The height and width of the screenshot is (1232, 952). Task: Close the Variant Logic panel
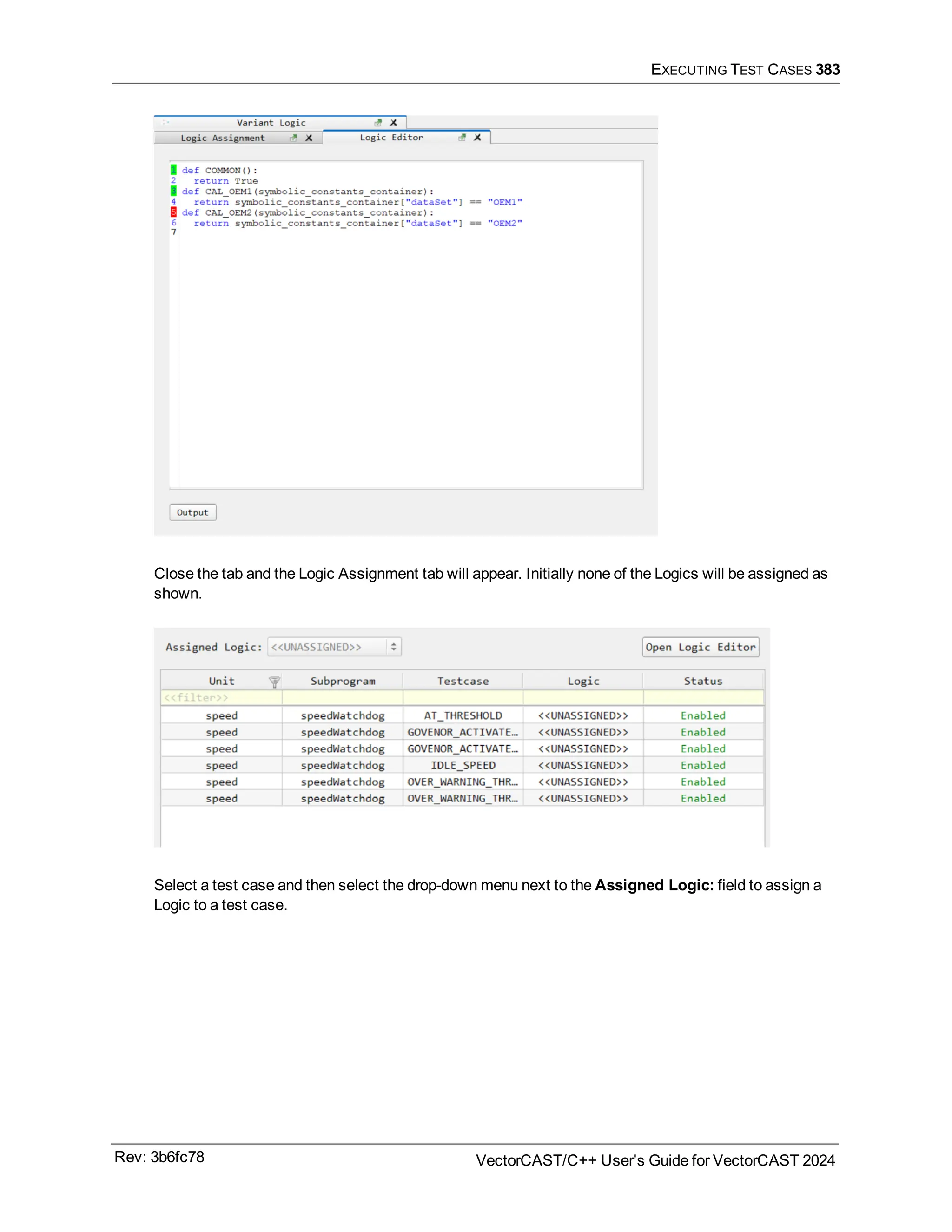coord(394,122)
